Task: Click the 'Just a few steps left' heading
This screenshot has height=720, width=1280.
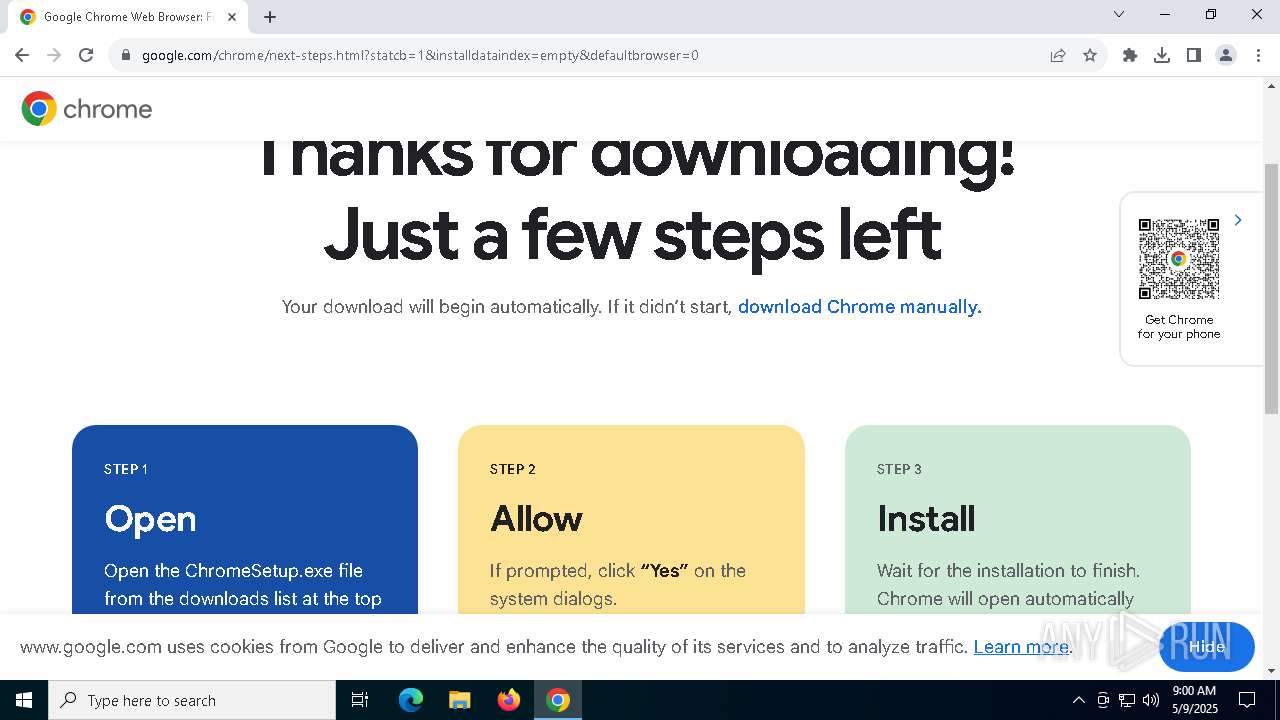Action: tap(632, 234)
